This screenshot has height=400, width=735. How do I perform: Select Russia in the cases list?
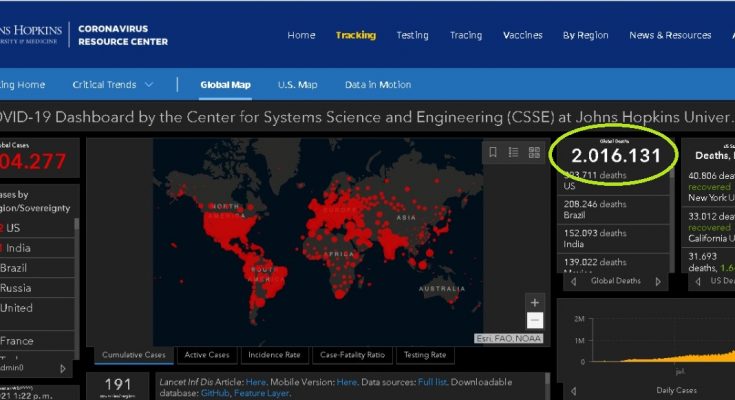point(37,288)
